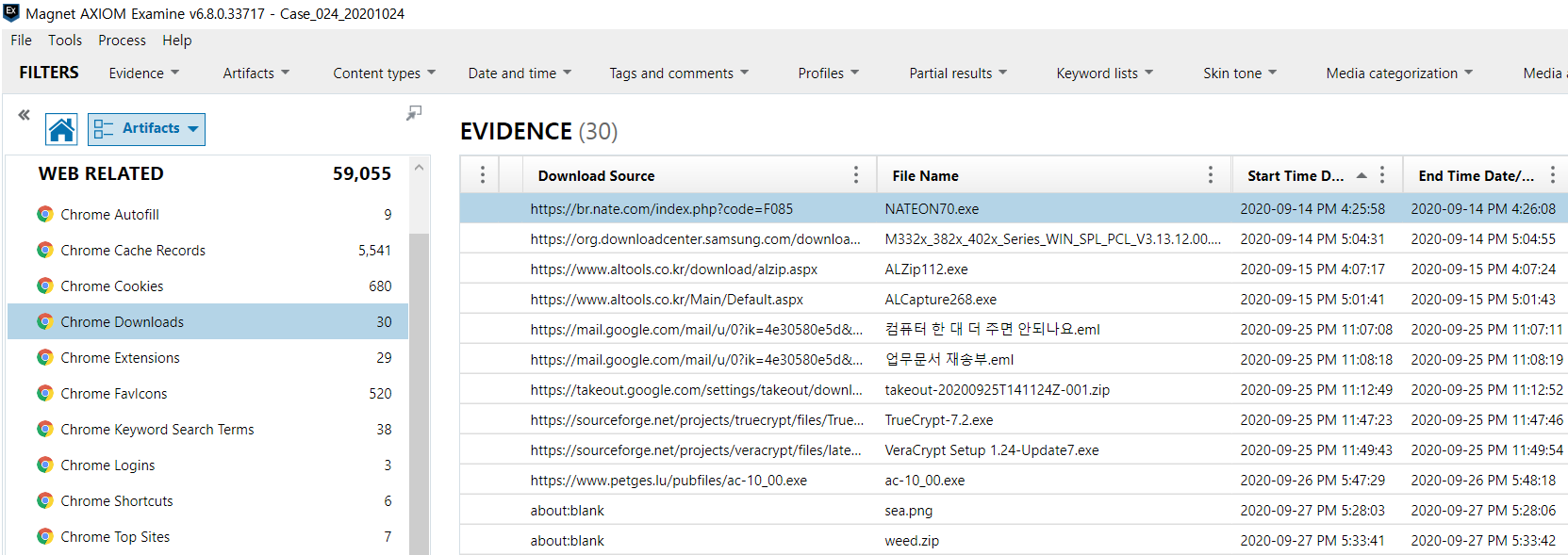Click the Chrome Extensions chrome icon

(x=44, y=357)
